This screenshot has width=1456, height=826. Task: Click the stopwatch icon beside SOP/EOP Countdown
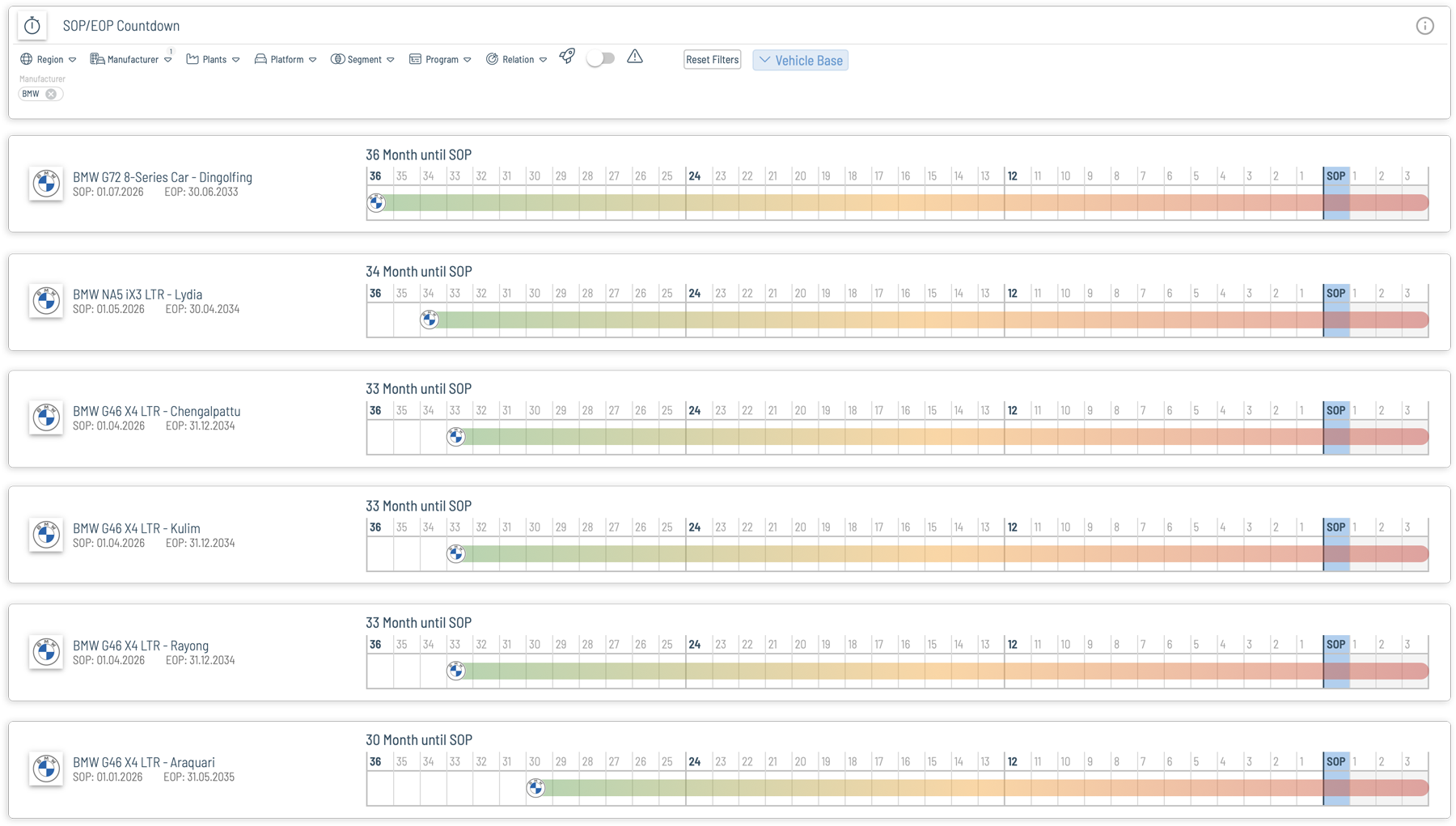pyautogui.click(x=32, y=26)
